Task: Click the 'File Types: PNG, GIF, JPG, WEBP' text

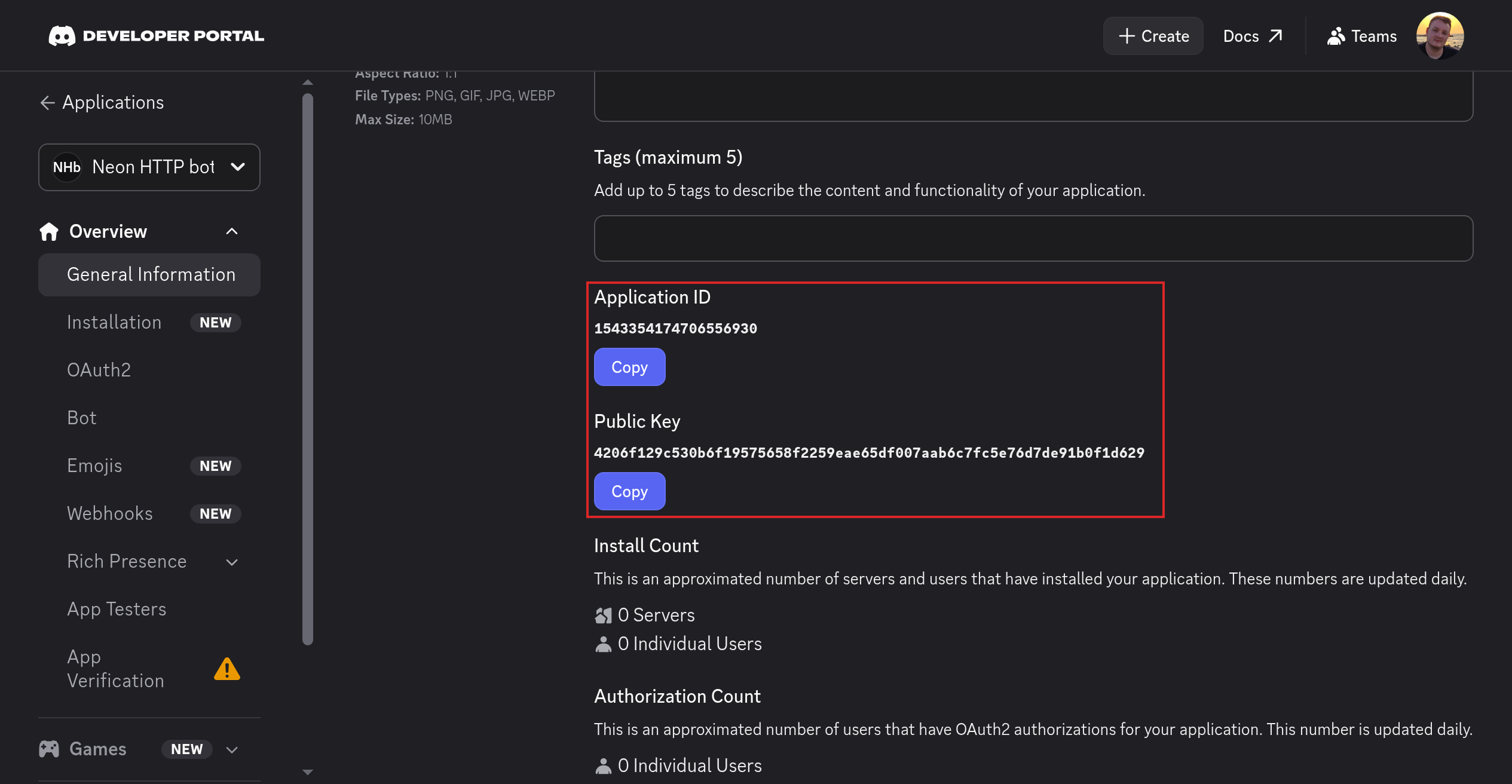Action: [455, 96]
